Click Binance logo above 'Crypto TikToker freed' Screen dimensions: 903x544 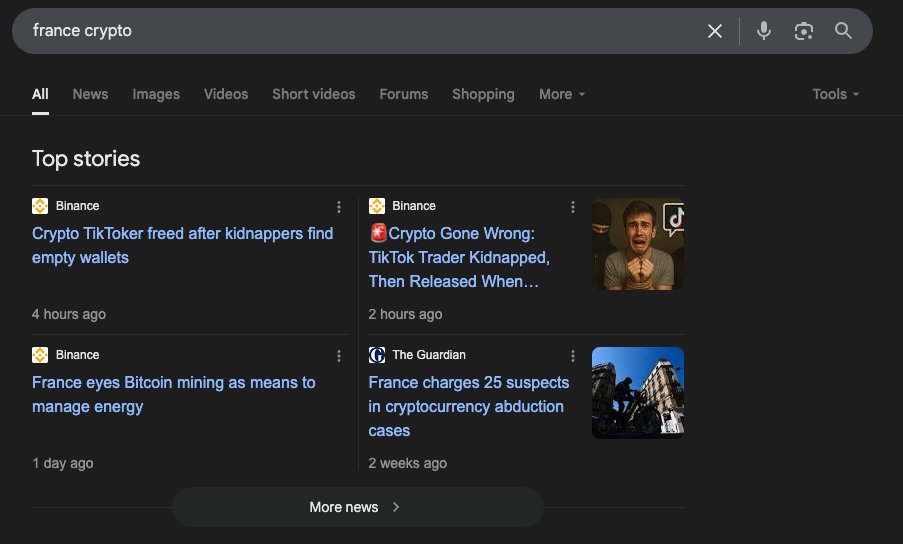(40, 206)
